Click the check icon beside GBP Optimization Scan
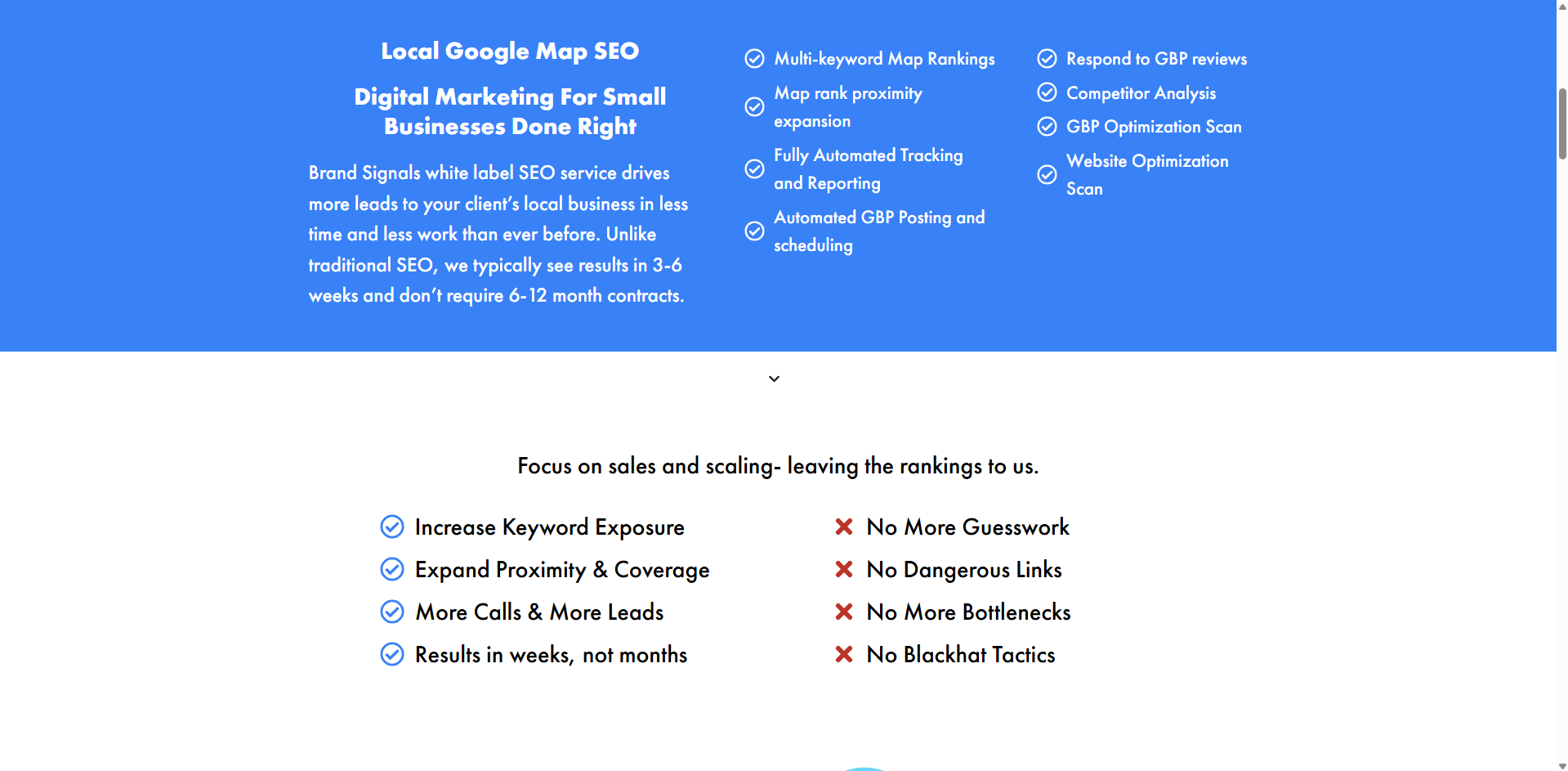1568x771 pixels. click(x=1047, y=127)
